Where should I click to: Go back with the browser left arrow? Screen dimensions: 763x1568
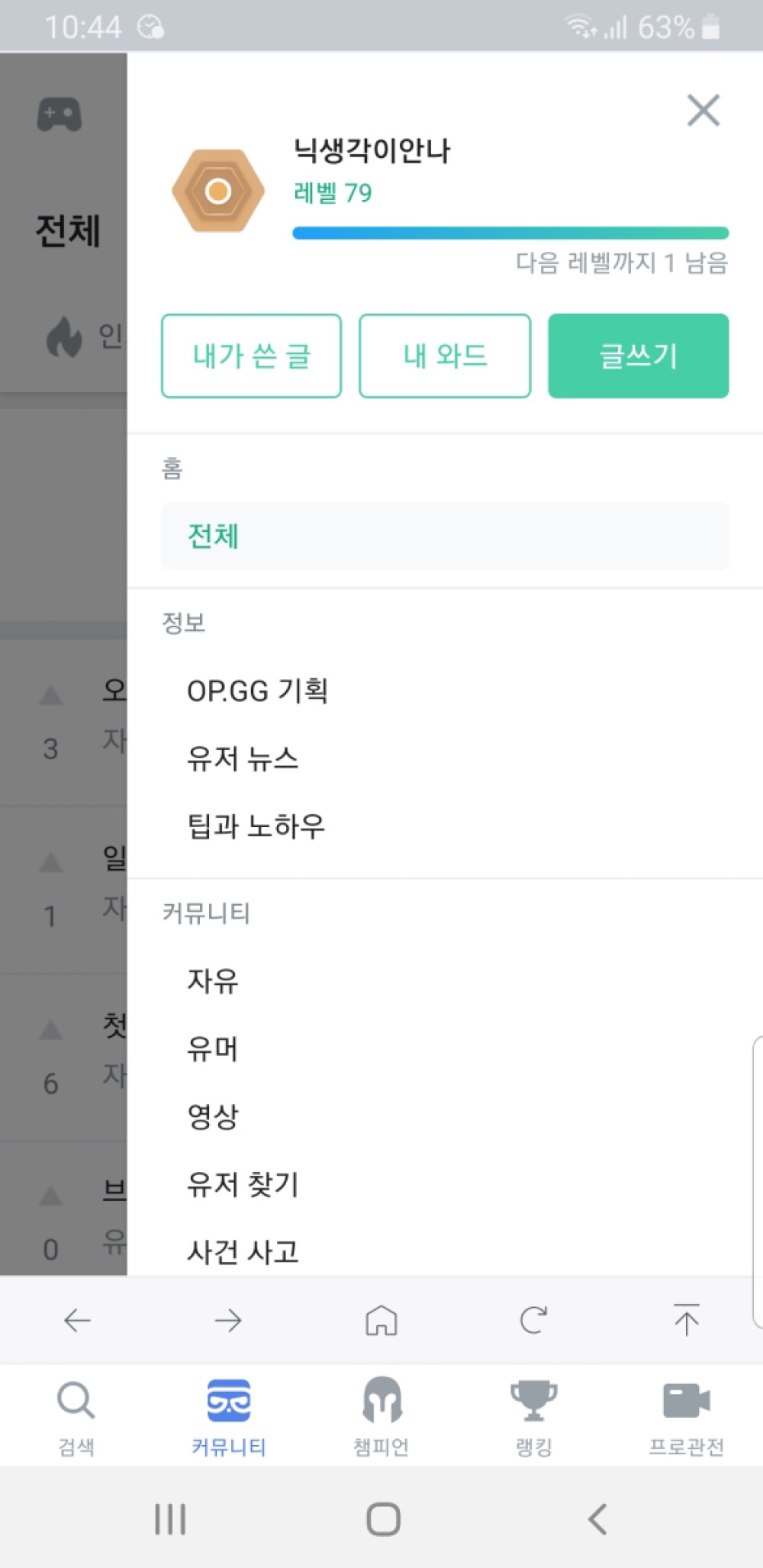pos(77,1320)
